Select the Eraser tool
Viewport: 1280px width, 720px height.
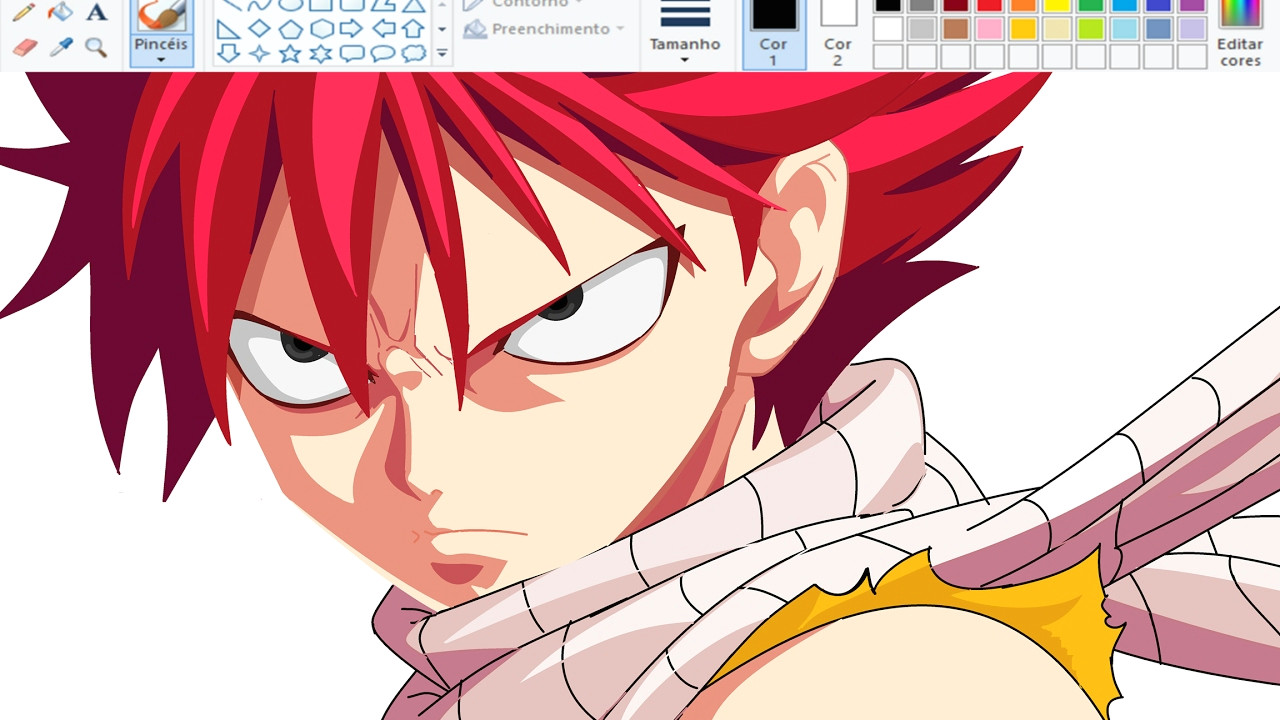pos(24,47)
